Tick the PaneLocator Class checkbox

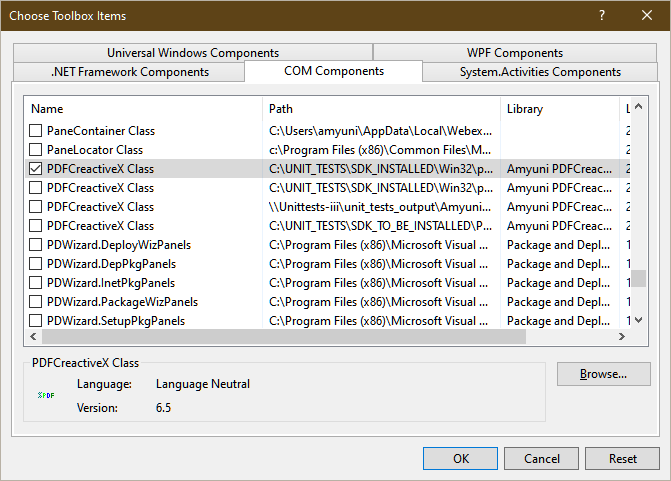[36, 150]
